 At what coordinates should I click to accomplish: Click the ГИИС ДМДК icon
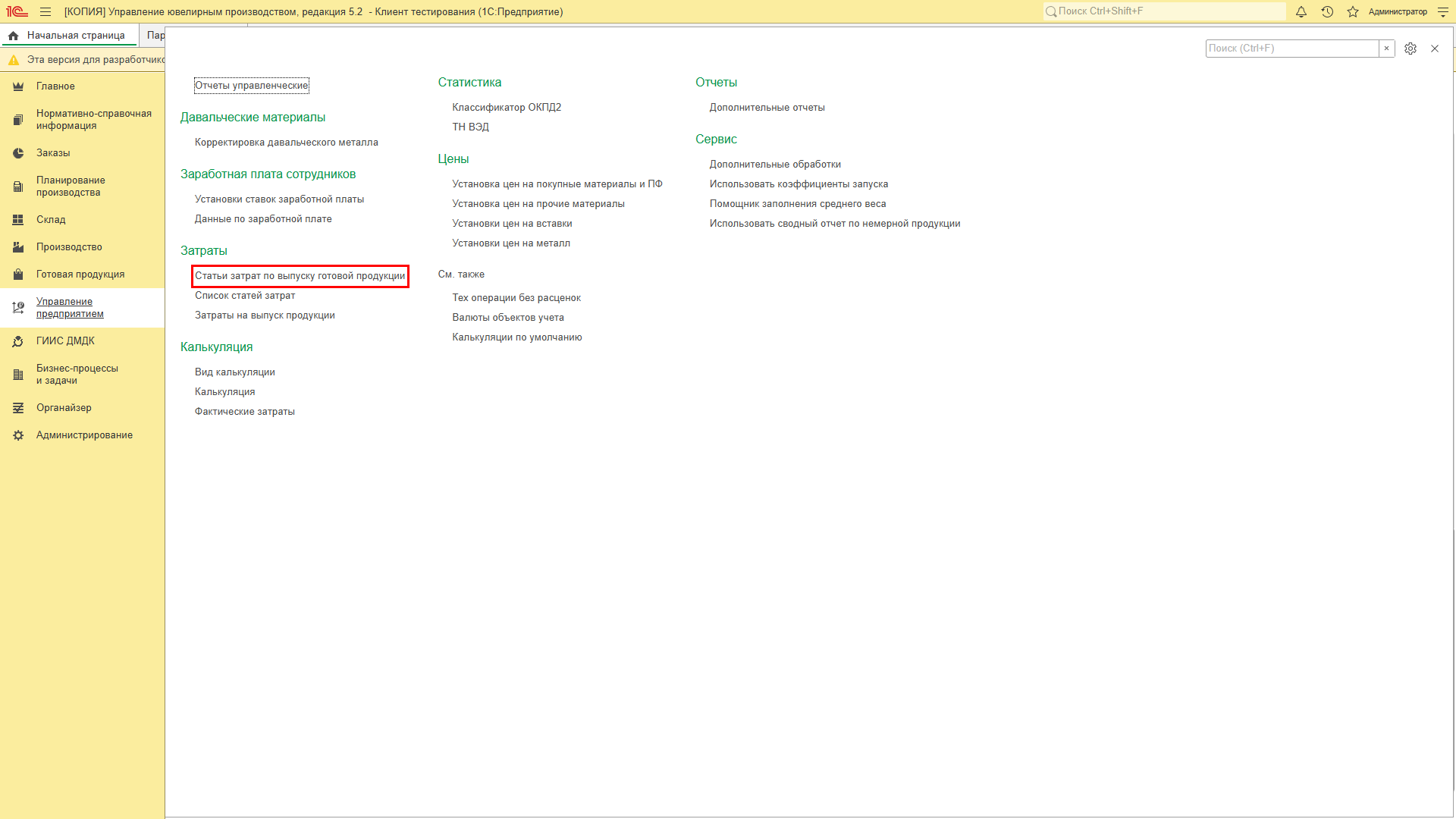tap(18, 341)
